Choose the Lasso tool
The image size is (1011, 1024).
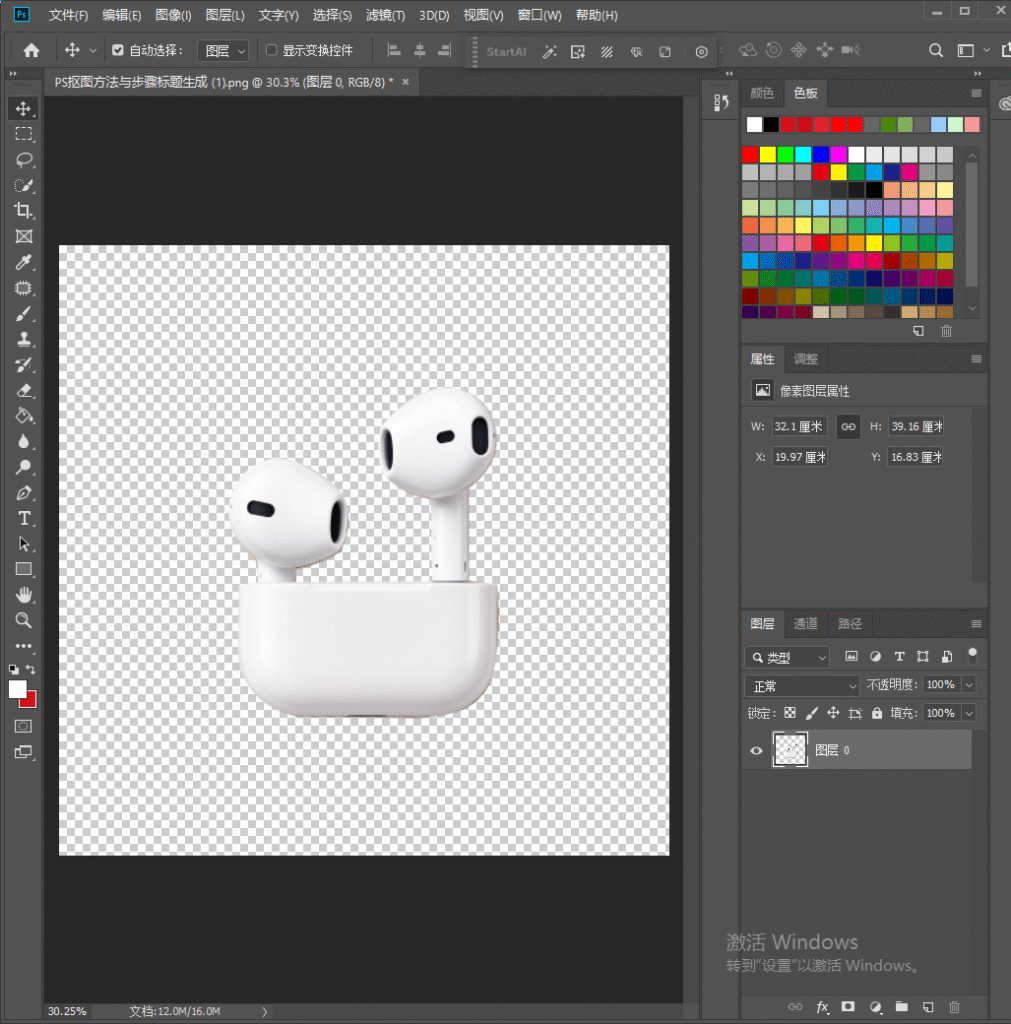click(24, 160)
